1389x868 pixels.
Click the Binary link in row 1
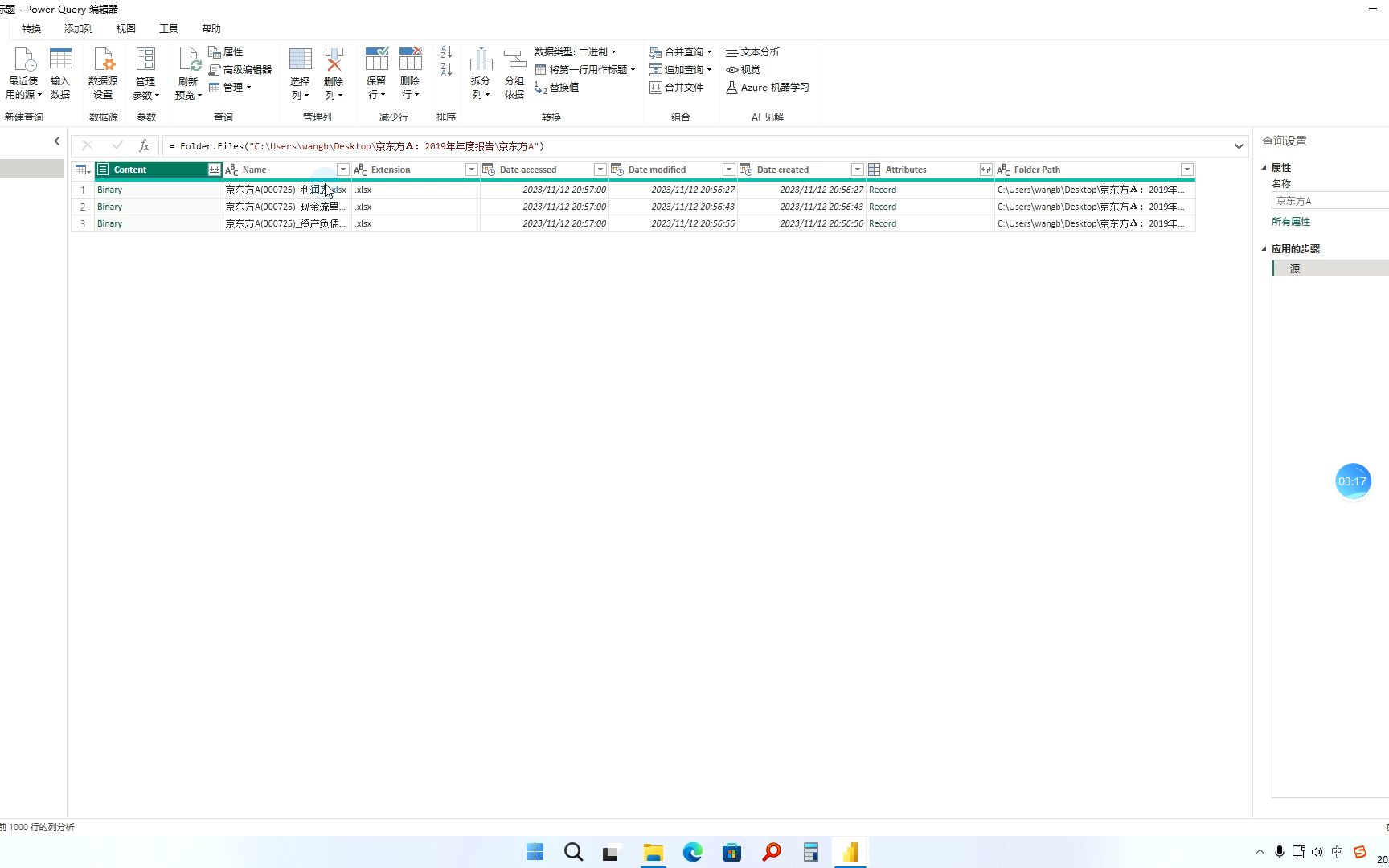tap(110, 190)
